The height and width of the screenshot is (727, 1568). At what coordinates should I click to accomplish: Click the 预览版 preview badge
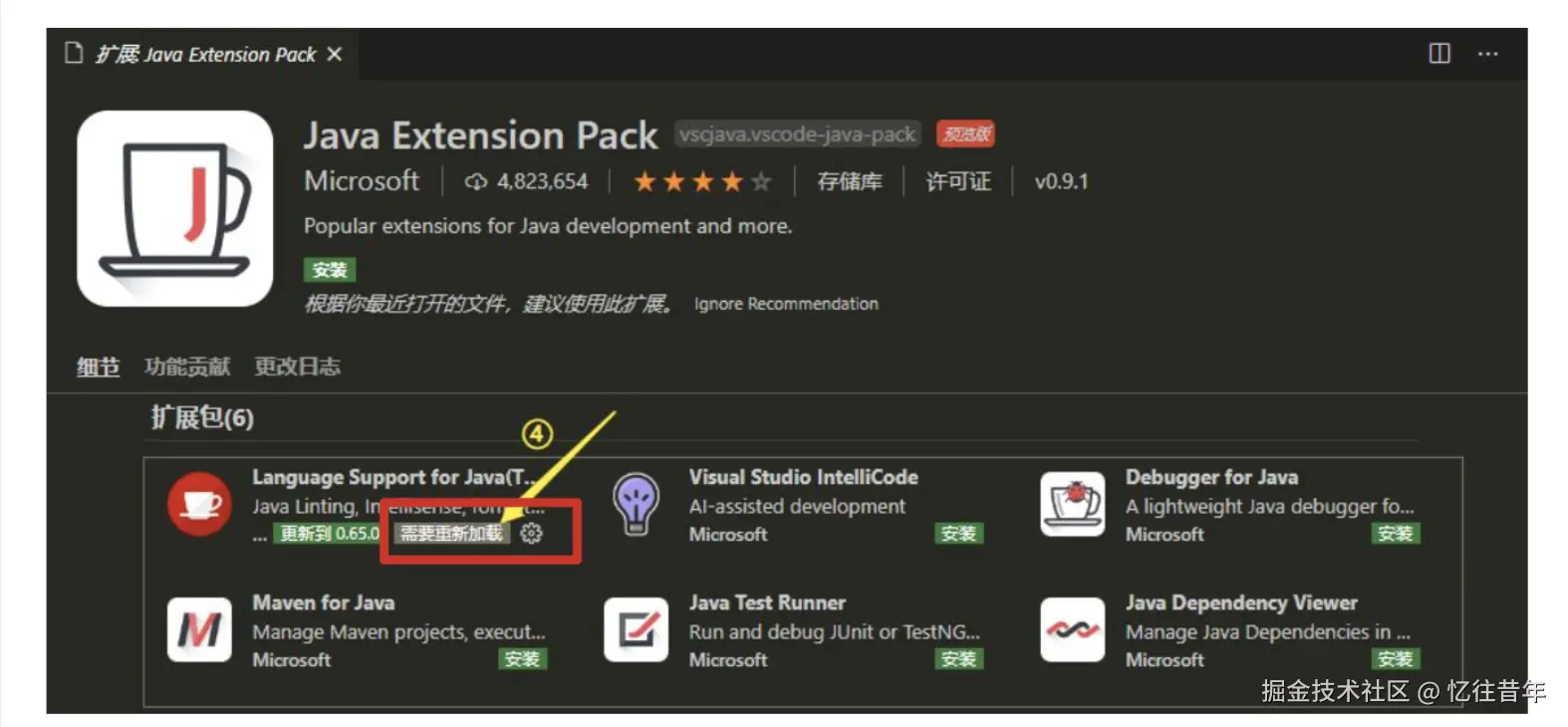pyautogui.click(x=965, y=134)
